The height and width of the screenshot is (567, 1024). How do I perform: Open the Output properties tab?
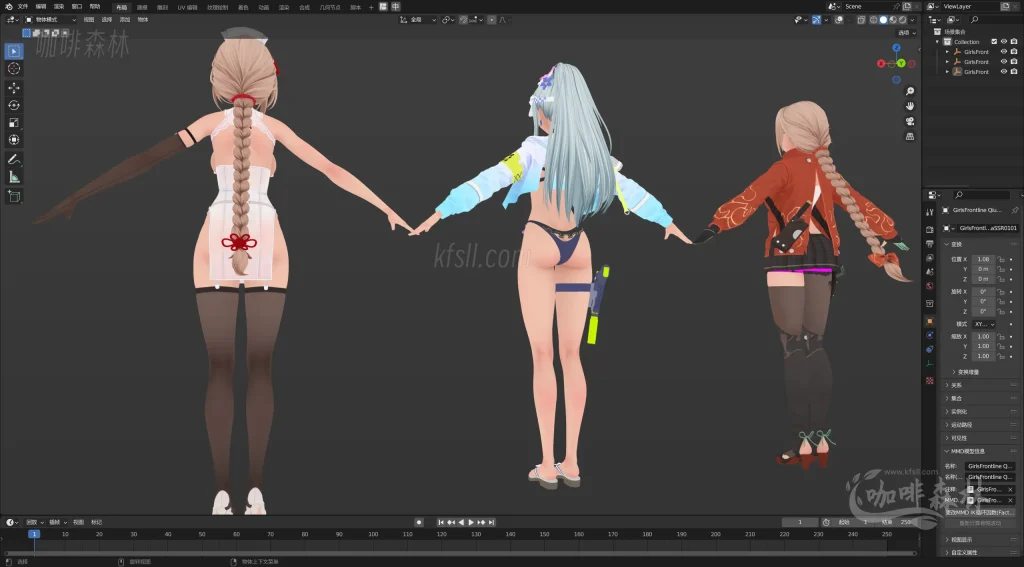coord(929,244)
